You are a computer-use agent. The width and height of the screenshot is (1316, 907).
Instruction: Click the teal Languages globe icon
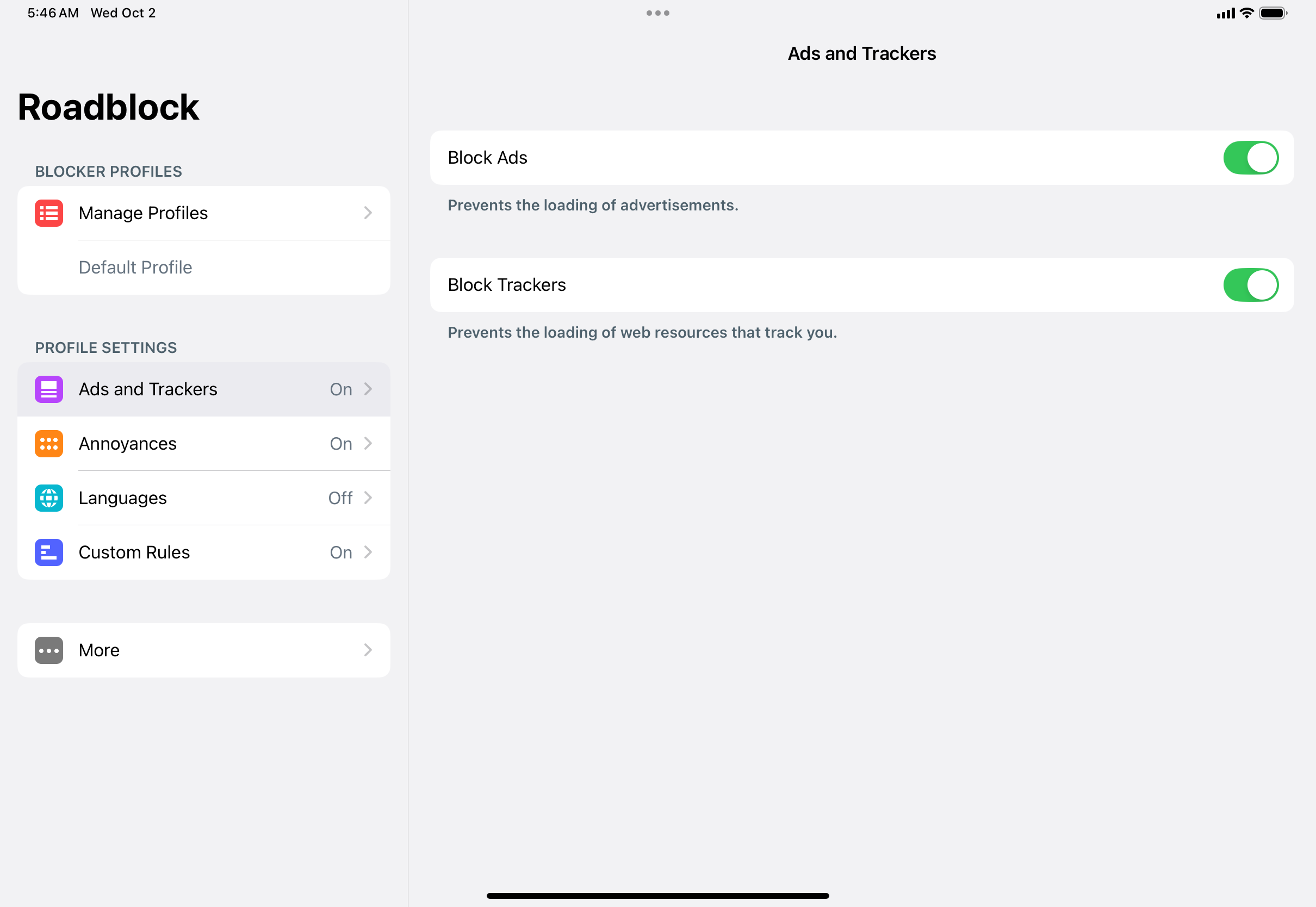49,498
